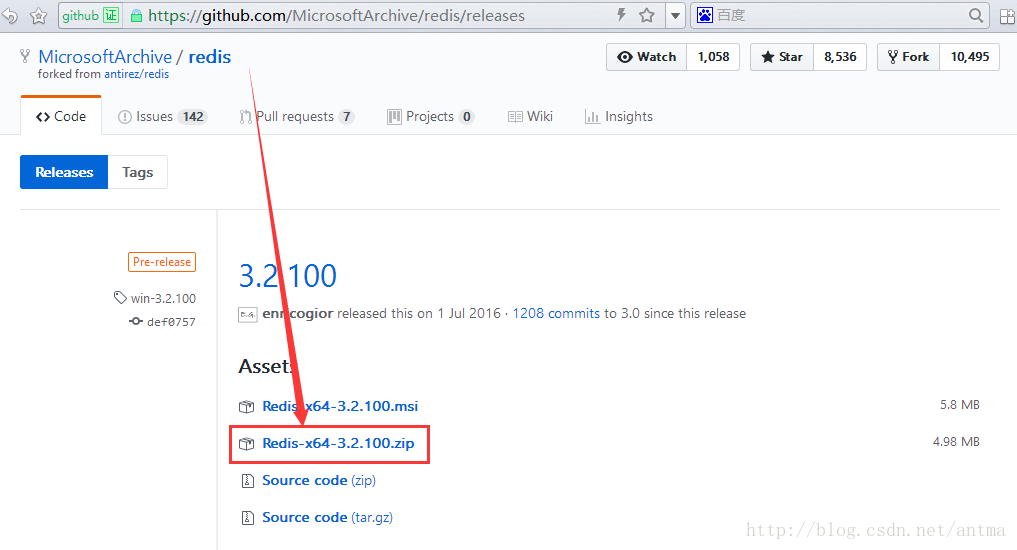Select the Releases button

[64, 172]
